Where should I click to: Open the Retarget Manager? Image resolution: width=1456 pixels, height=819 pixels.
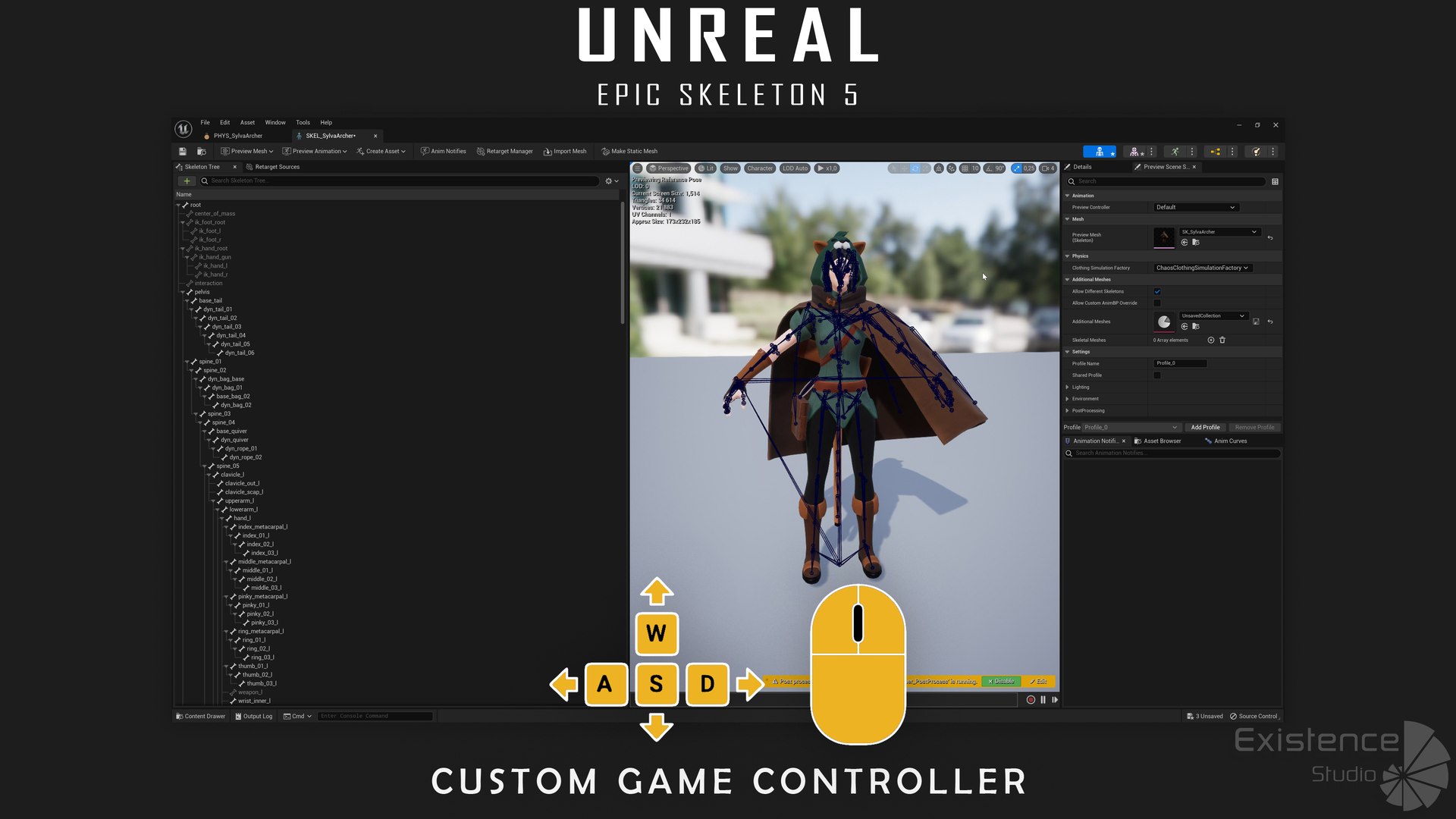coord(505,152)
